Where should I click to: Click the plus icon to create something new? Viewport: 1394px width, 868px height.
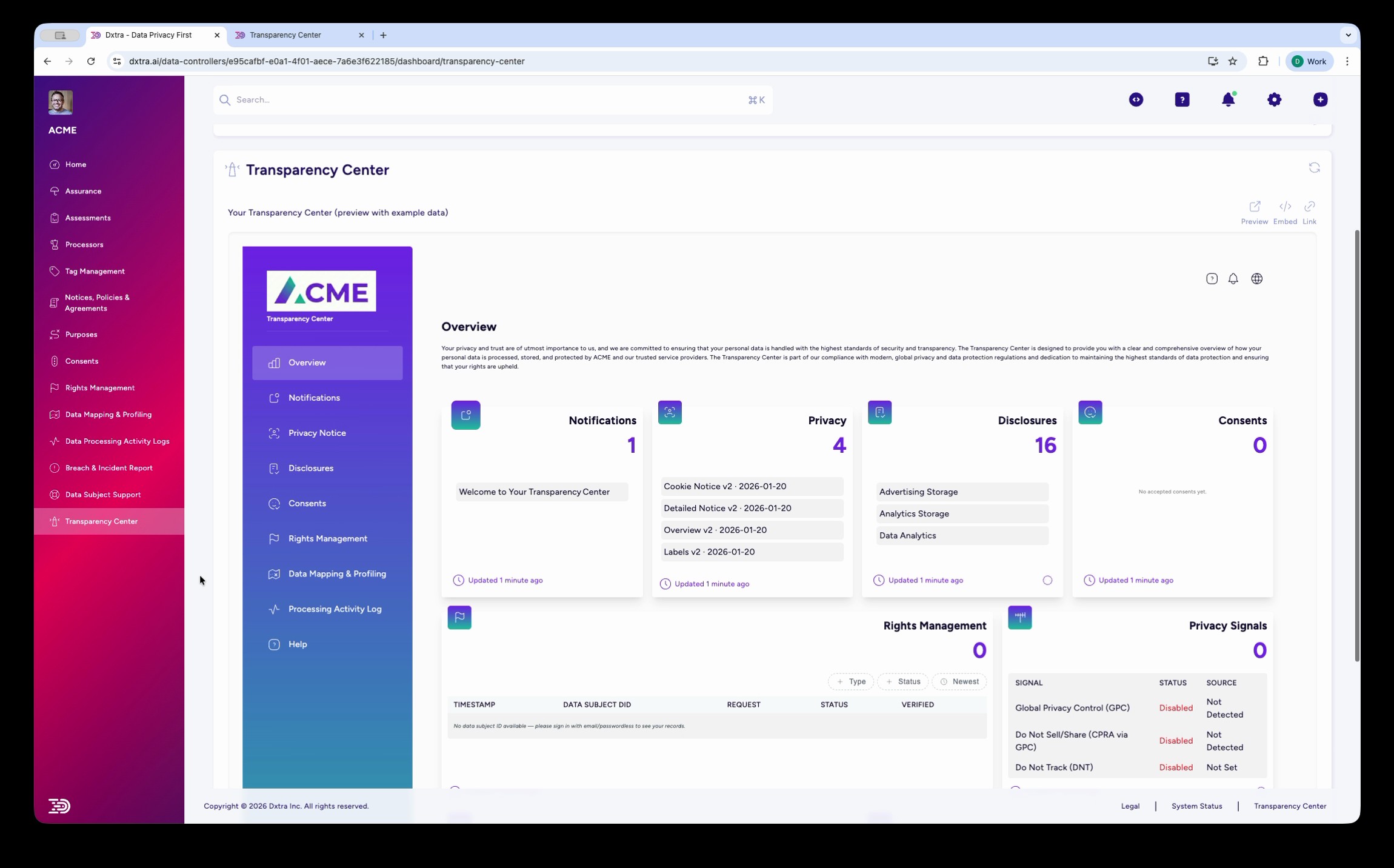click(x=1319, y=99)
